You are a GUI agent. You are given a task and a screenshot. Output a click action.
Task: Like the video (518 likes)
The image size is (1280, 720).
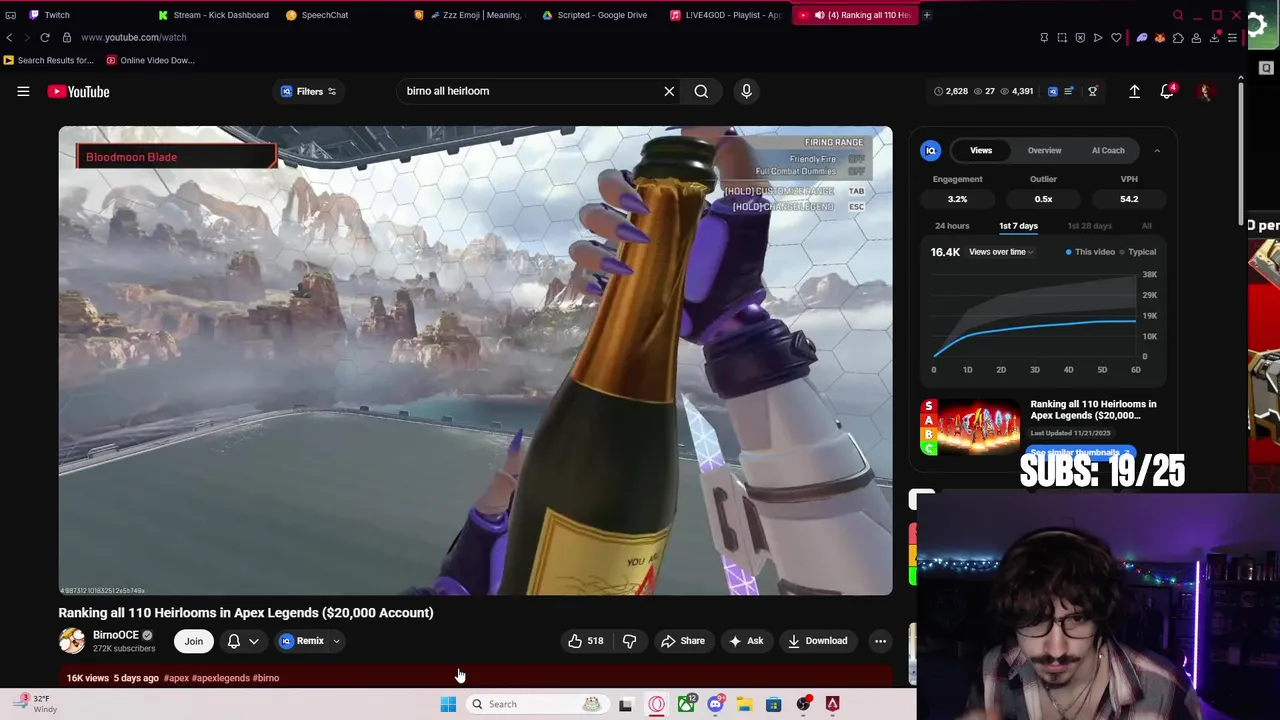(x=586, y=641)
